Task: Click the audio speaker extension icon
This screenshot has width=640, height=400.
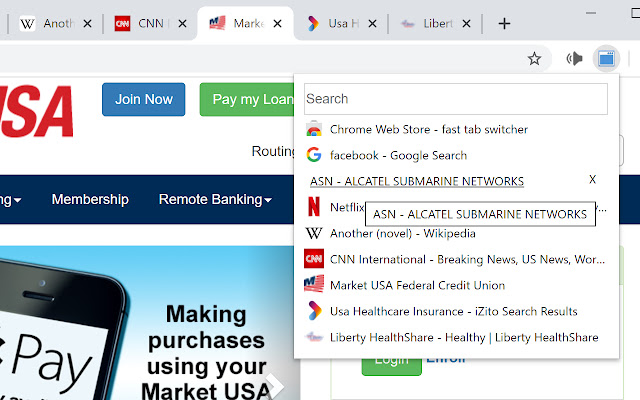Action: 574,59
